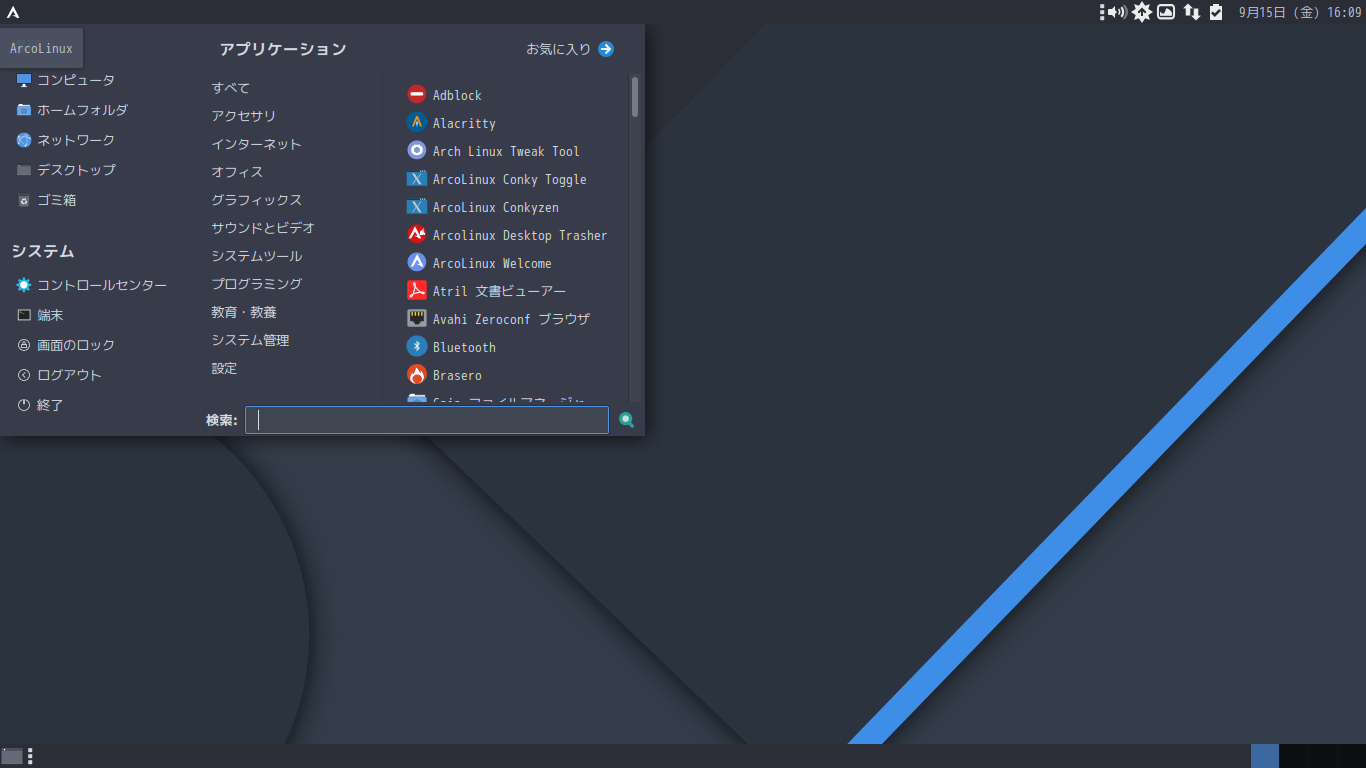
Task: Select サウンドとビデオ category
Action: [263, 228]
